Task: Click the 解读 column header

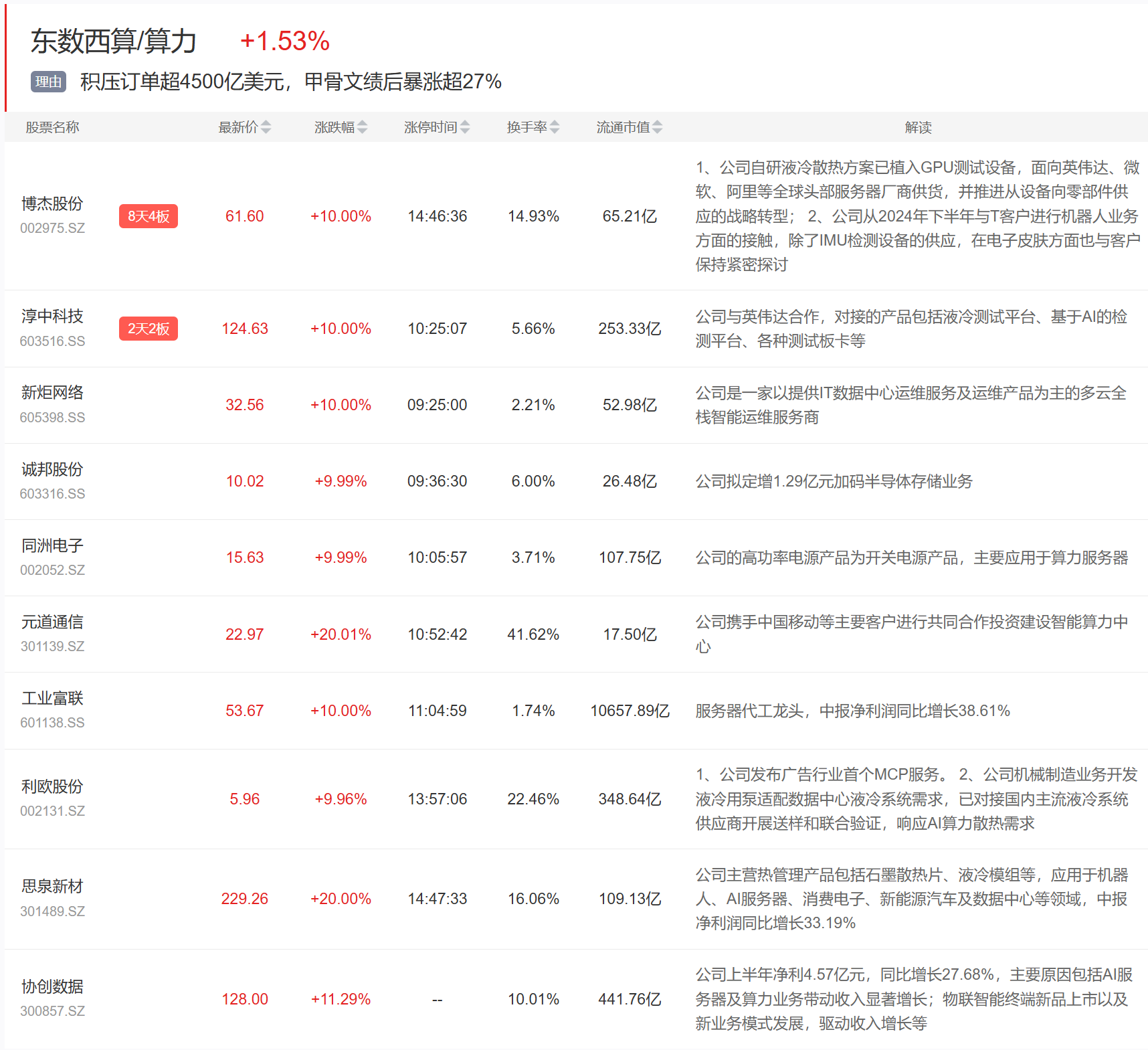Action: click(x=918, y=127)
